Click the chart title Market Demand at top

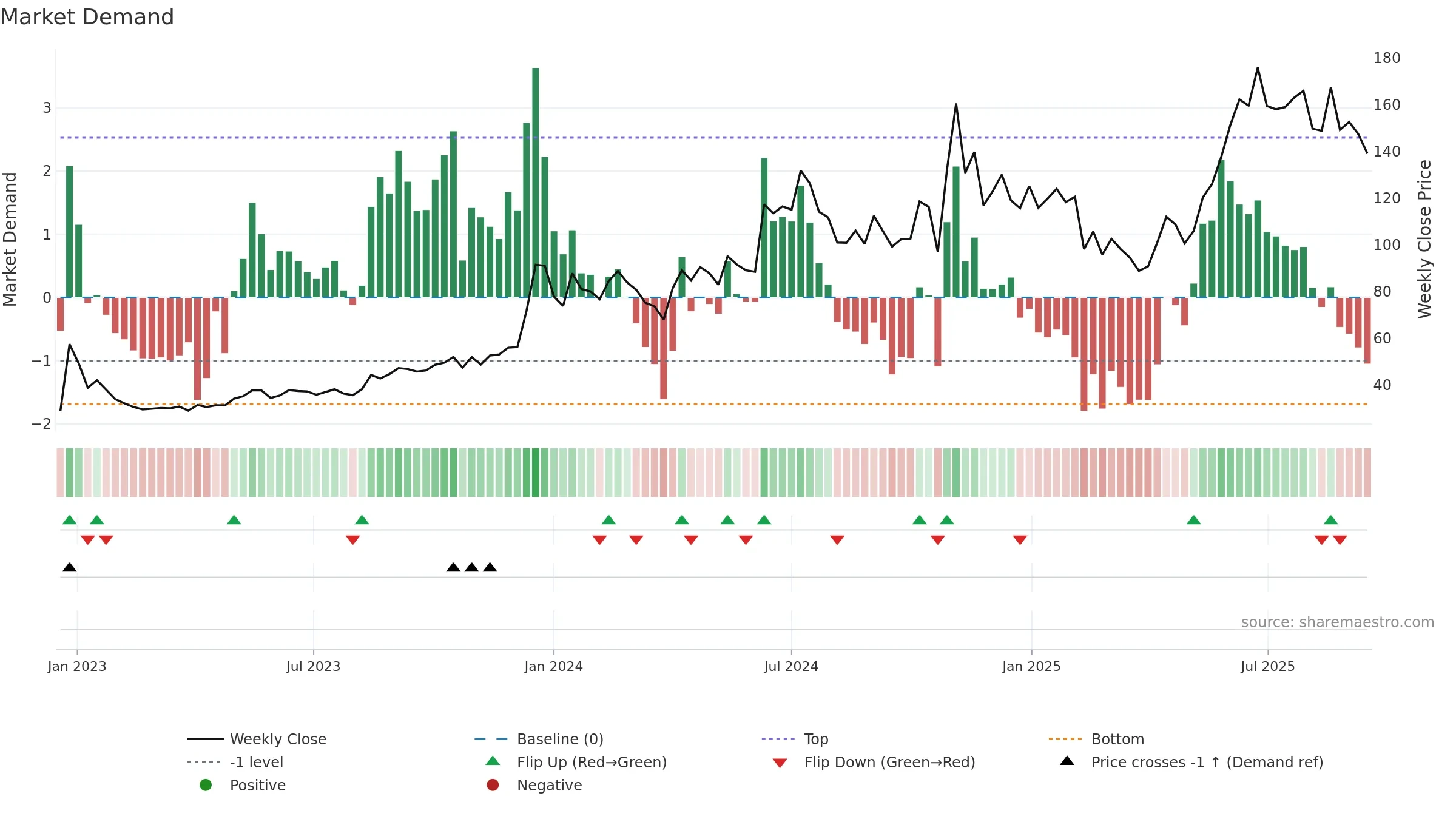point(87,17)
